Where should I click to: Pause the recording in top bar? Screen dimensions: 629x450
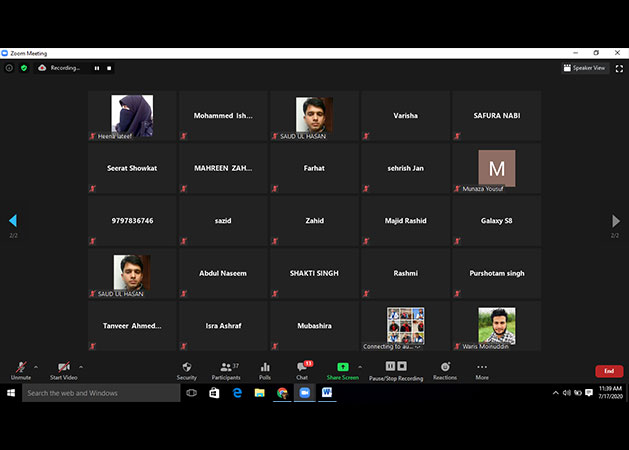(x=97, y=68)
